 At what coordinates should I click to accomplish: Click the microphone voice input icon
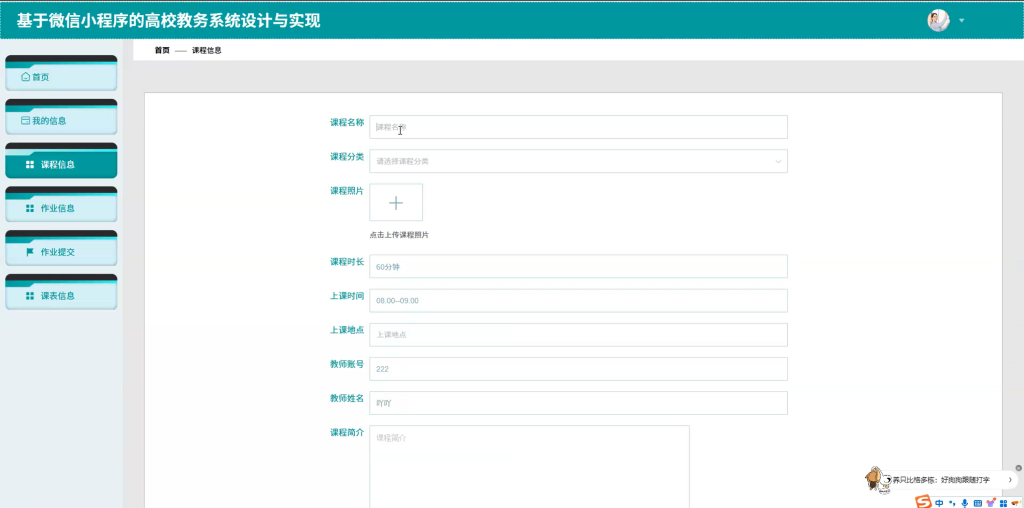click(965, 503)
